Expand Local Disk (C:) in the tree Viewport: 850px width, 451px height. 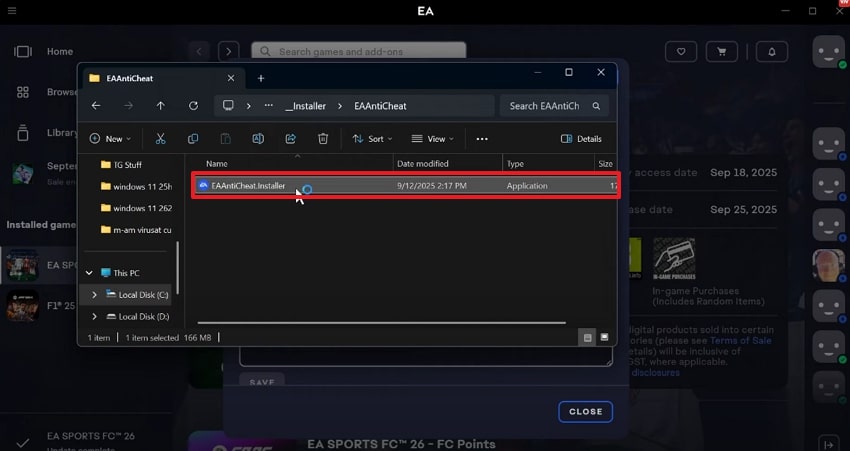(x=94, y=294)
